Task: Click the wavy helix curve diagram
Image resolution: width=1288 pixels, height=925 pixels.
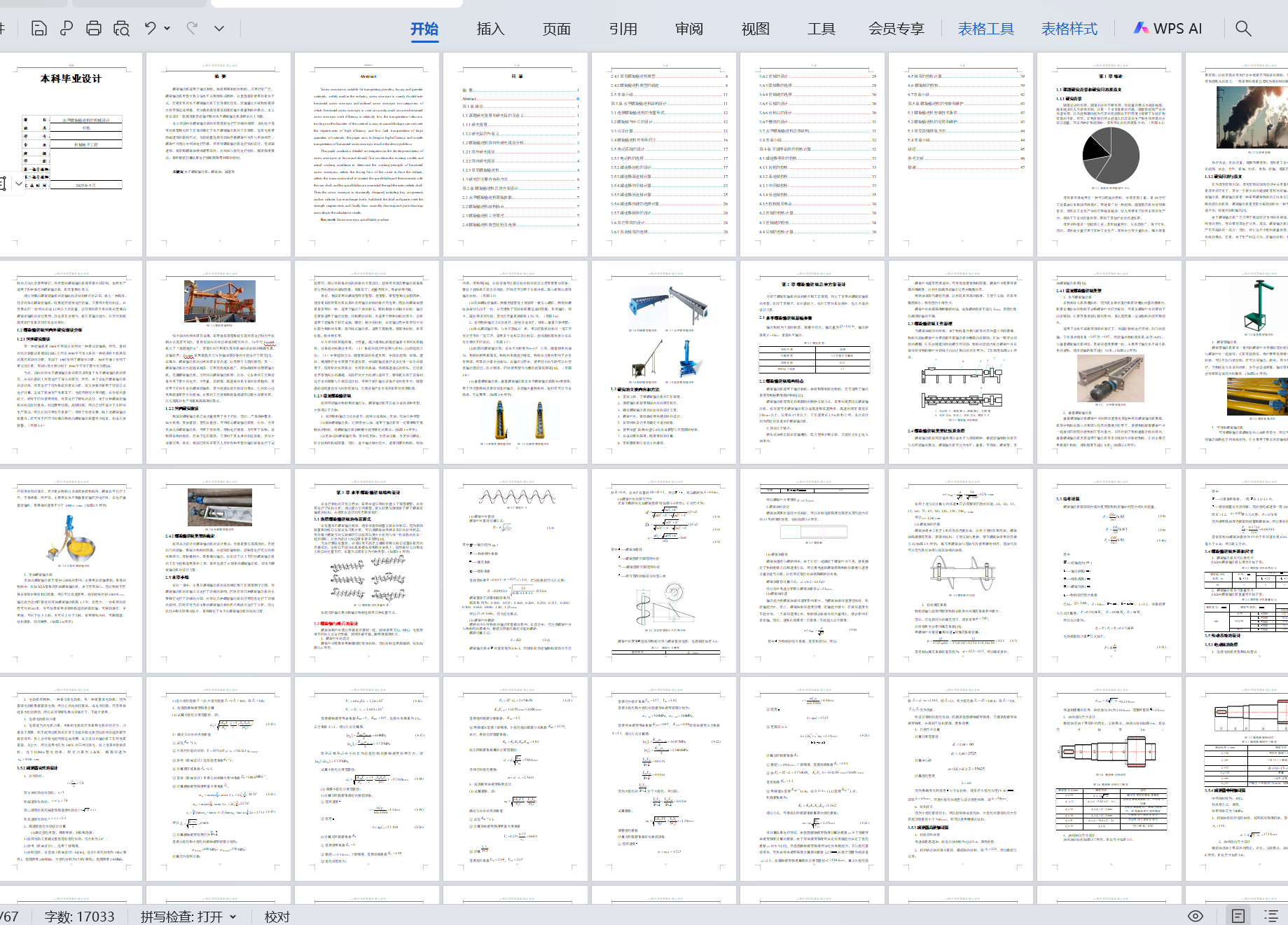Action: pyautogui.click(x=516, y=498)
